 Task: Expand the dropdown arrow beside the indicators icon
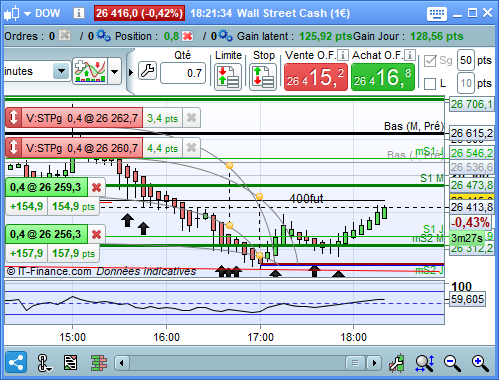(114, 71)
